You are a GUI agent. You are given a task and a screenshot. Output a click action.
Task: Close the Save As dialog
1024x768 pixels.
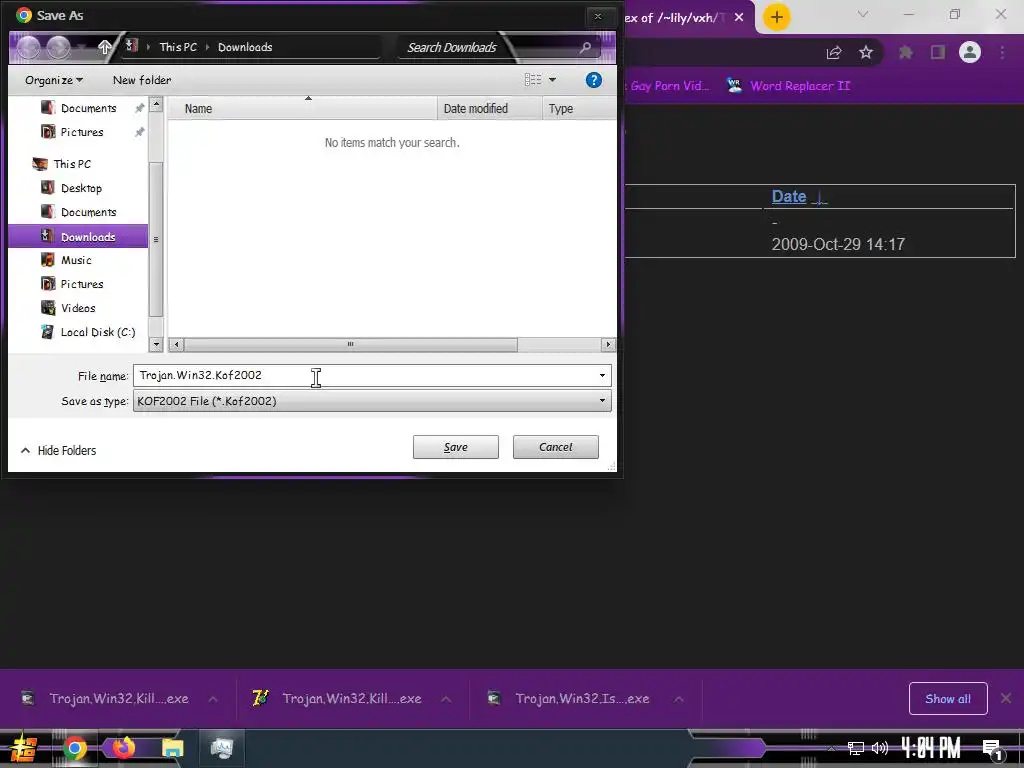point(598,16)
